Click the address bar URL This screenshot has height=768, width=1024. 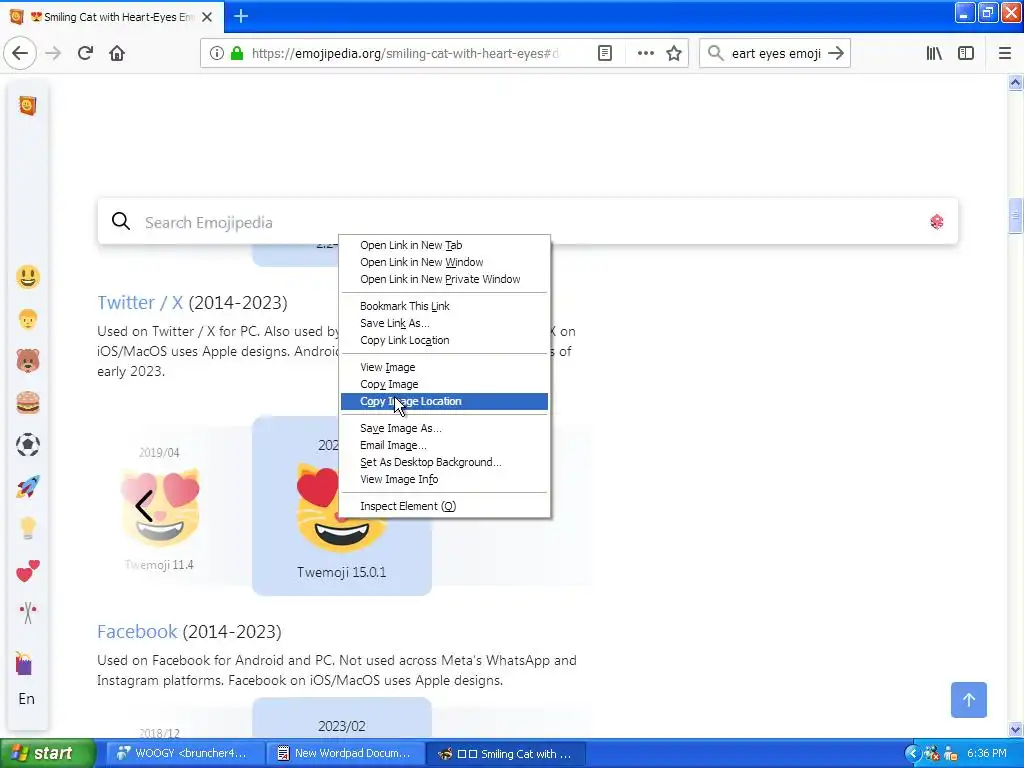(405, 53)
